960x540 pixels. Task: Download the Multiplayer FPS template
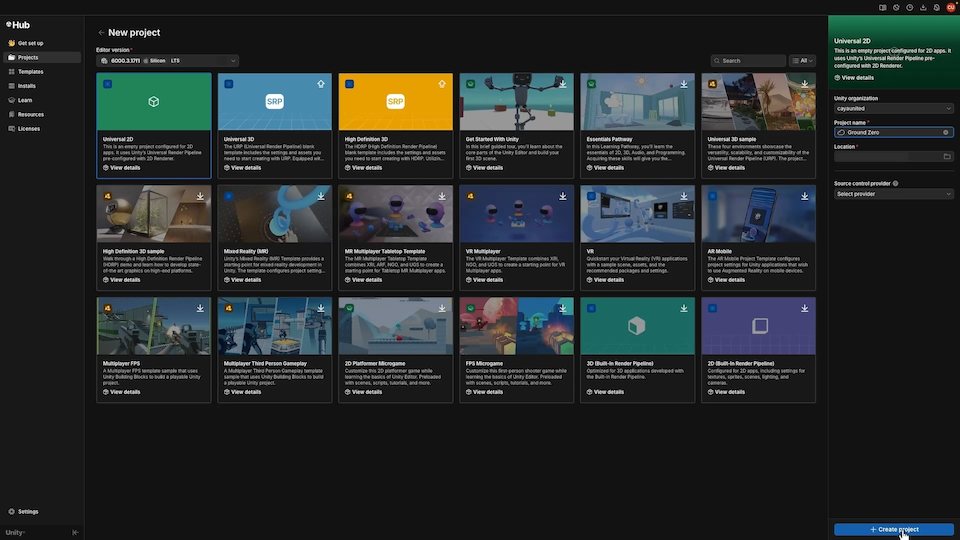point(200,308)
